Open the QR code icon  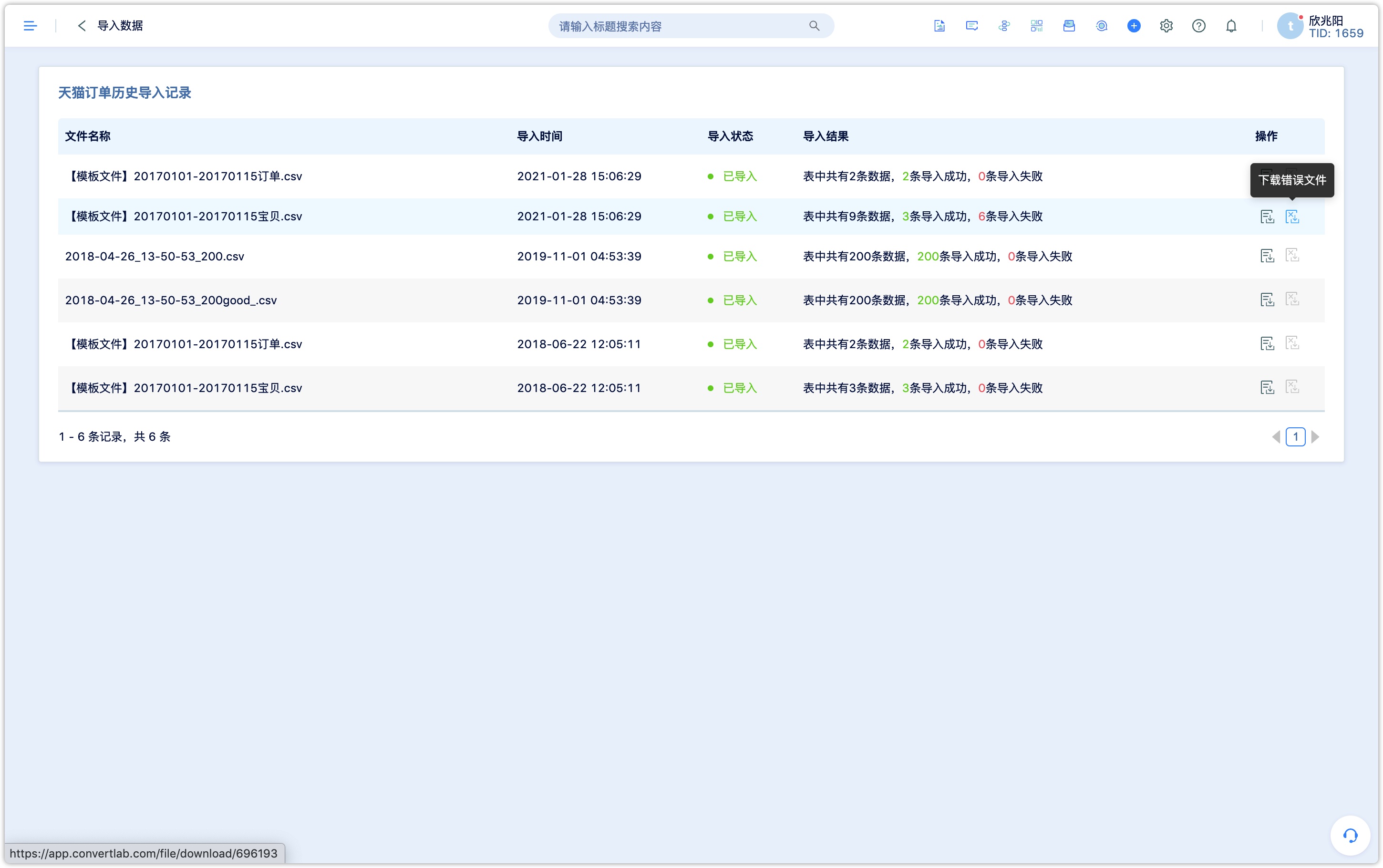[1036, 26]
